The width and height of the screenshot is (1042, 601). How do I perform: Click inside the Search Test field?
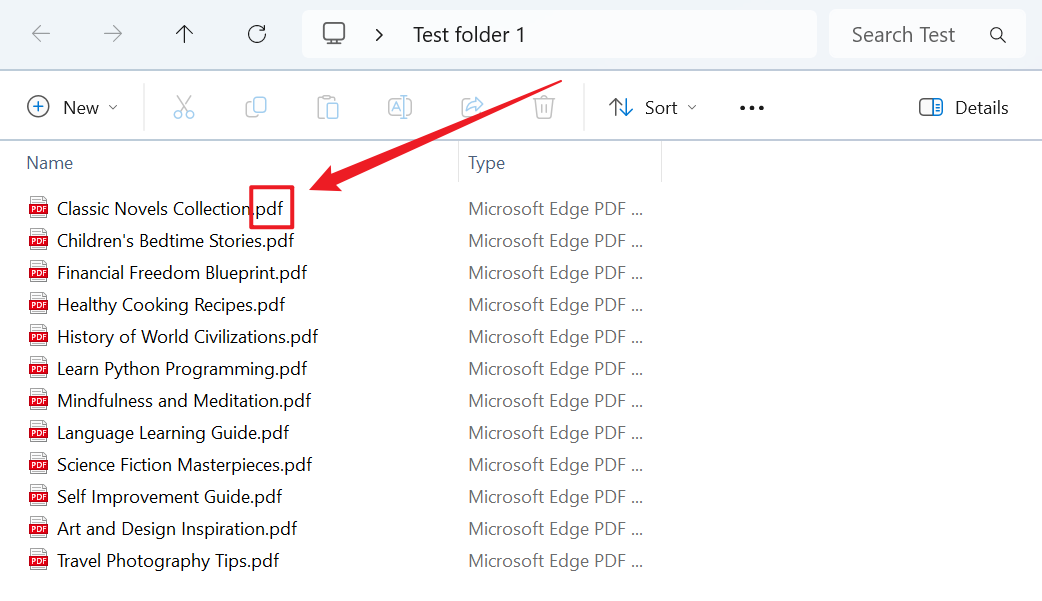point(903,33)
